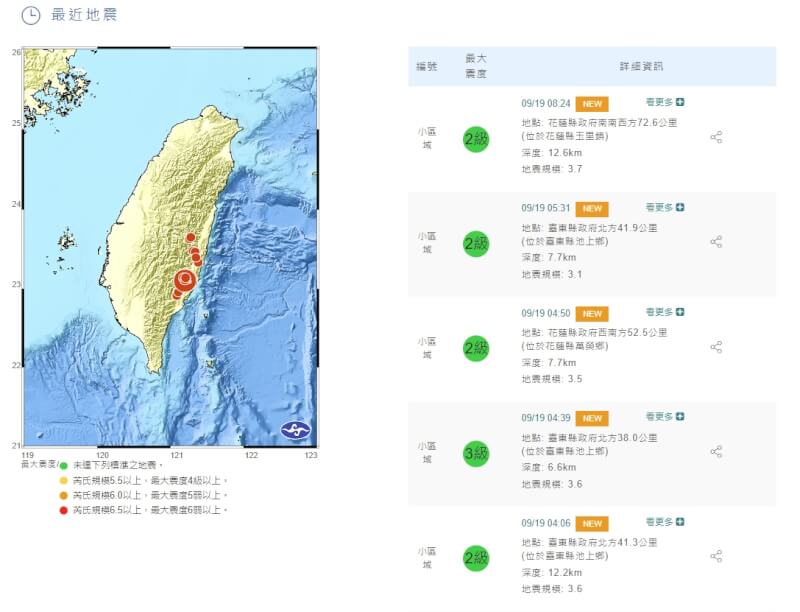Image resolution: width=800 pixels, height=612 pixels.
Task: Expand 看更多 for the 09/19 05:31 quake
Action: (665, 207)
